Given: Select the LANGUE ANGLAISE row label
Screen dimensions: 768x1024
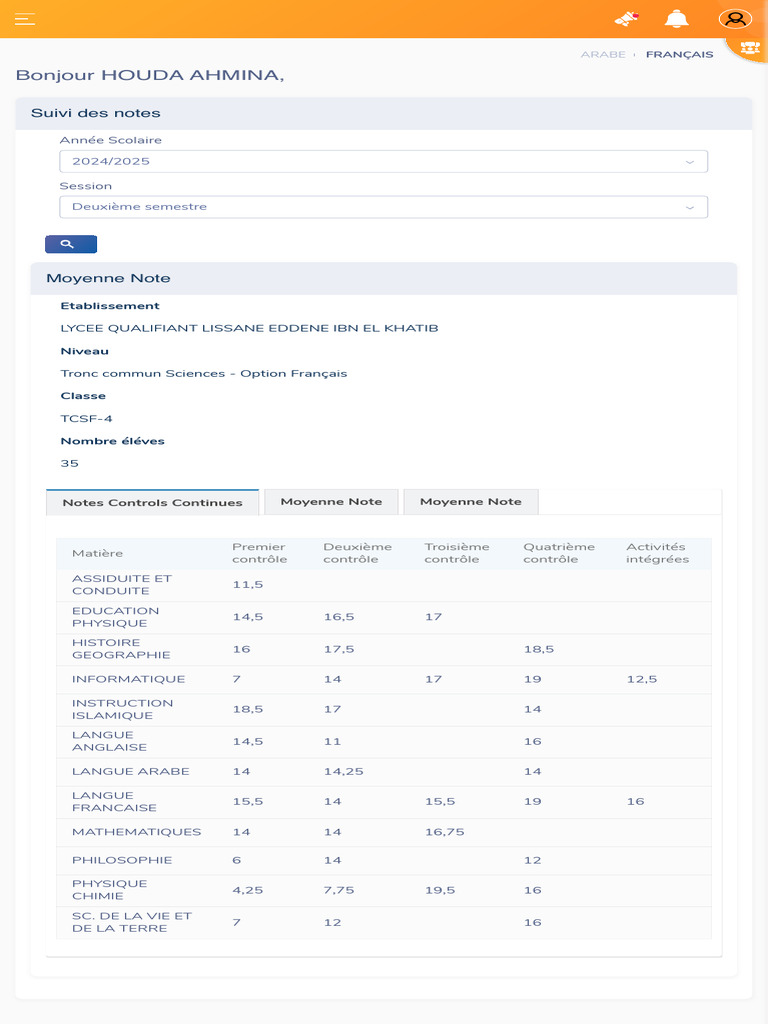Looking at the screenshot, I should point(109,741).
